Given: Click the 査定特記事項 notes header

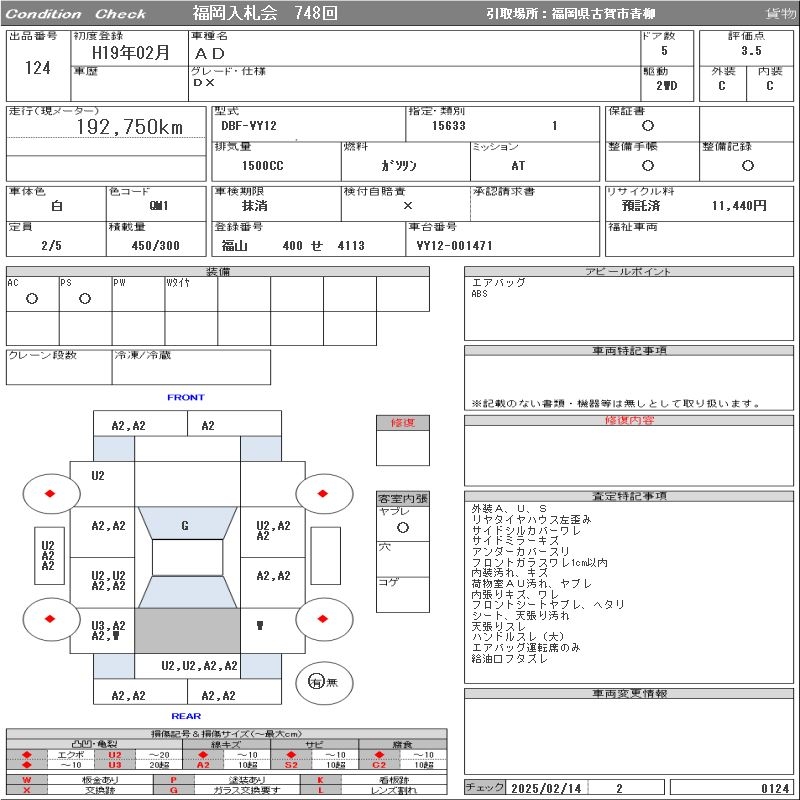Looking at the screenshot, I should click(629, 496).
